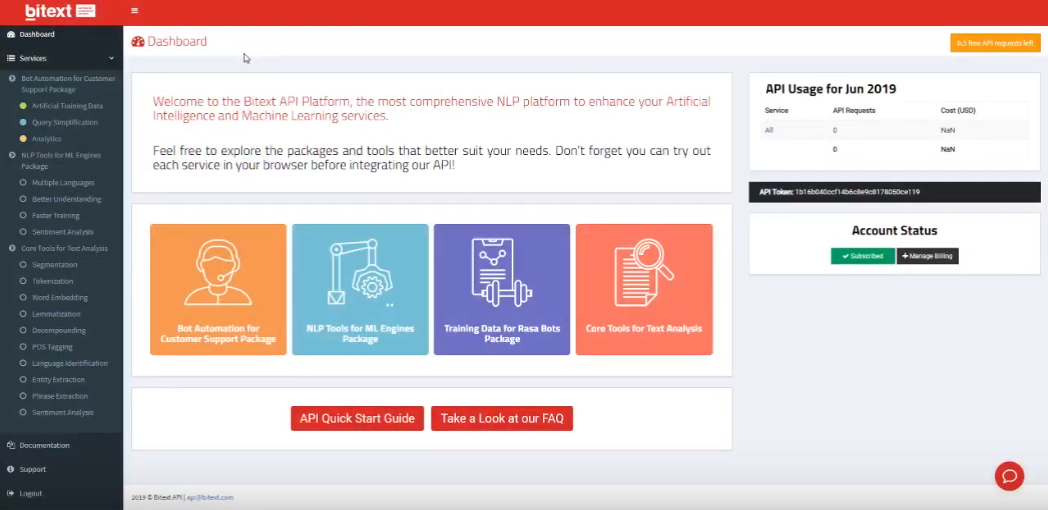Expand NLP Tools for ML Engines Package

click(x=60, y=160)
